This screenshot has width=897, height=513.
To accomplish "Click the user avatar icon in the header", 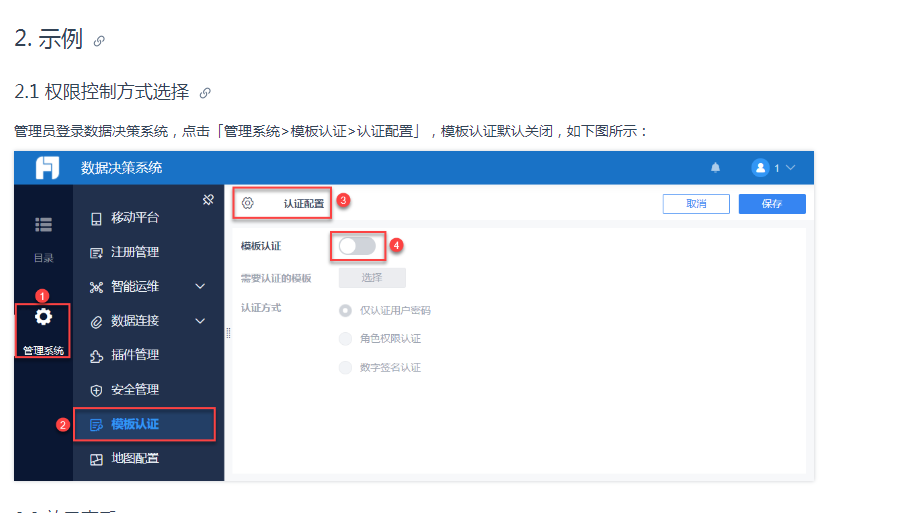I will click(760, 168).
